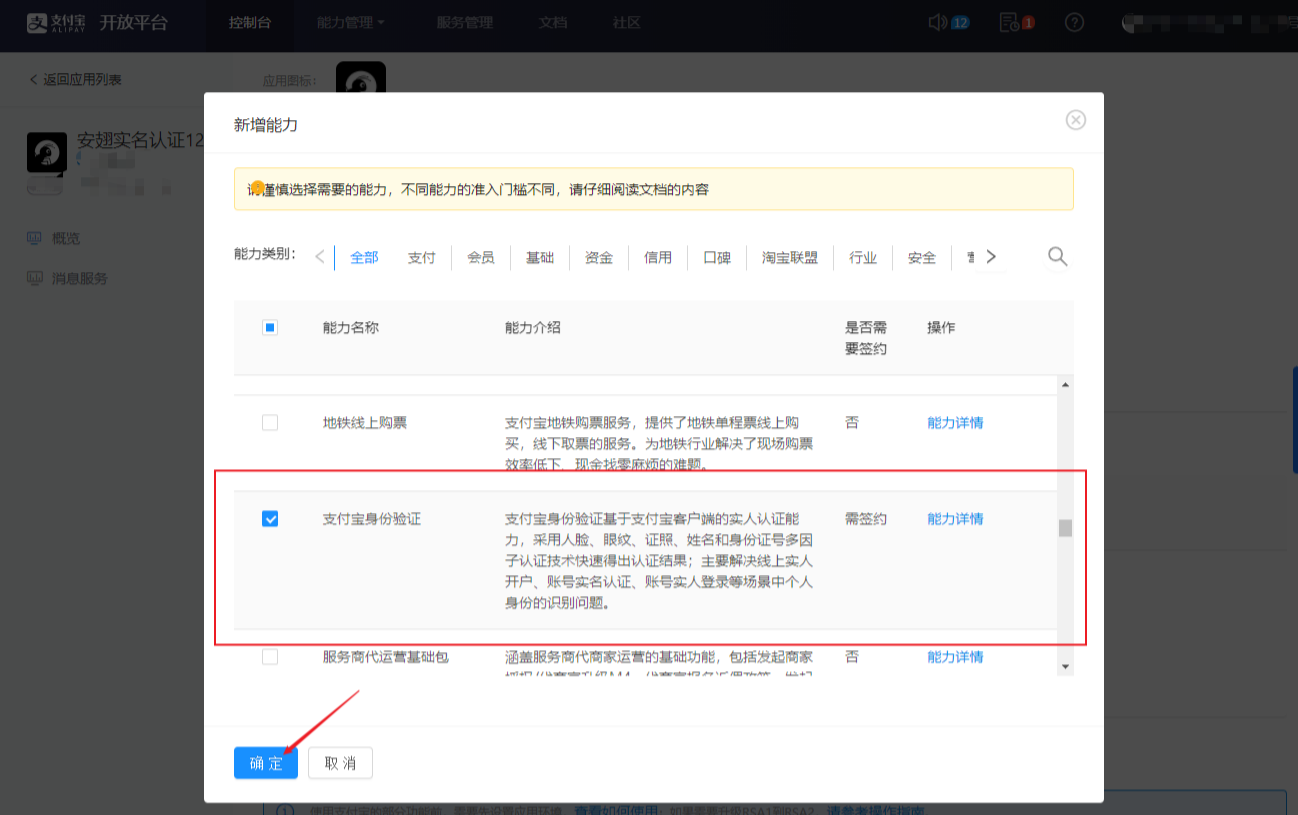Click the 支付宝身份验证 capability name

click(x=372, y=519)
